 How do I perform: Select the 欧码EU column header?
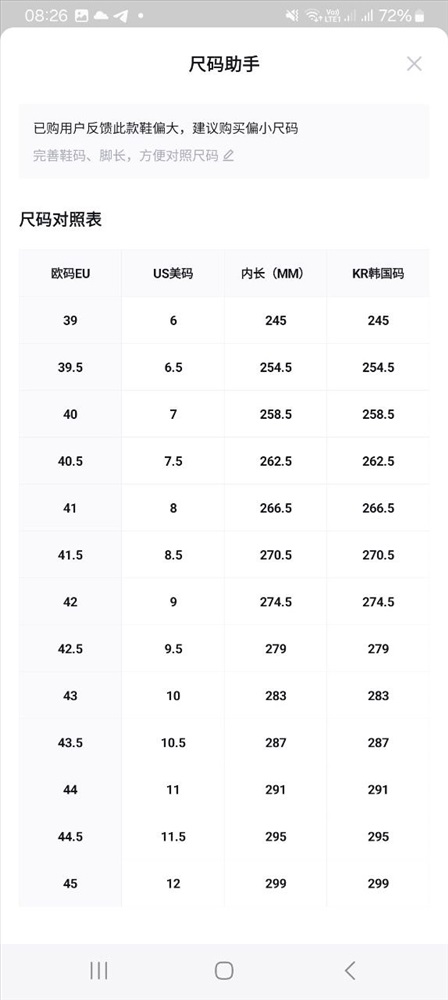pyautogui.click(x=70, y=274)
